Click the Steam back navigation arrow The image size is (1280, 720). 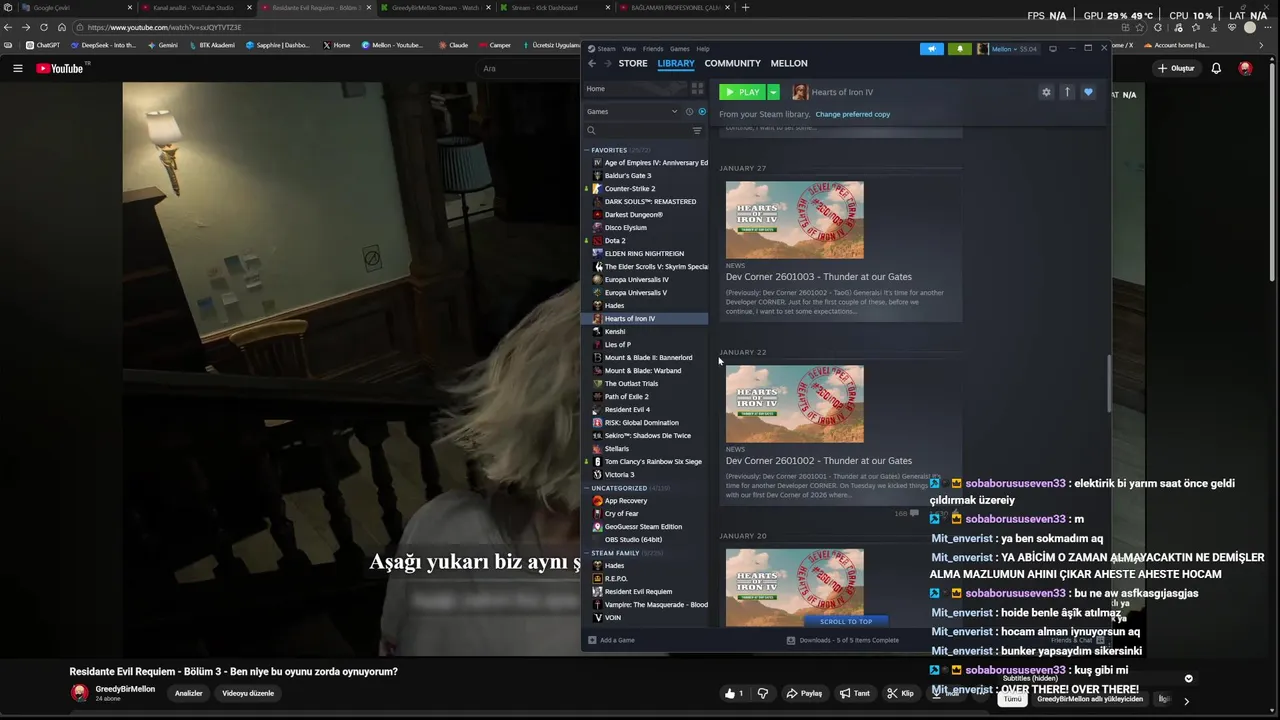point(592,63)
